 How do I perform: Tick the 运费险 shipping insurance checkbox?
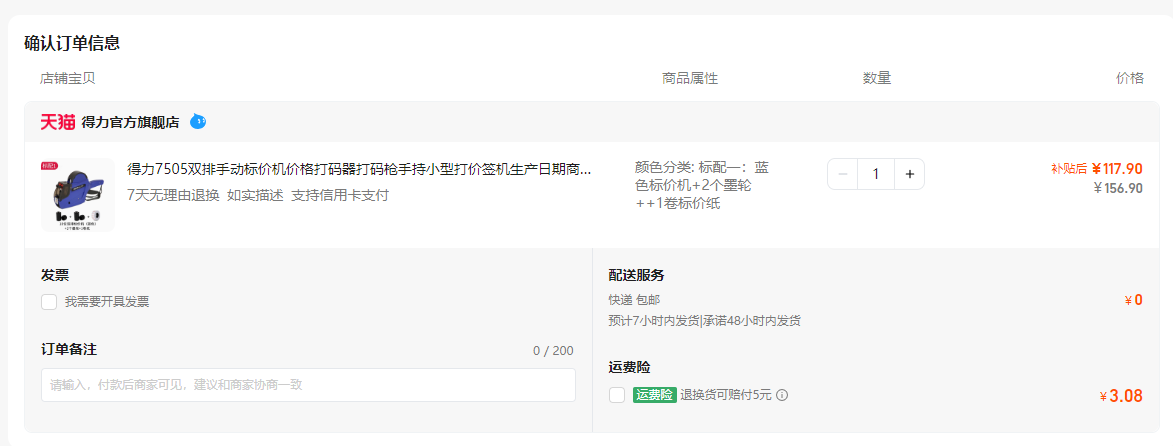click(617, 395)
